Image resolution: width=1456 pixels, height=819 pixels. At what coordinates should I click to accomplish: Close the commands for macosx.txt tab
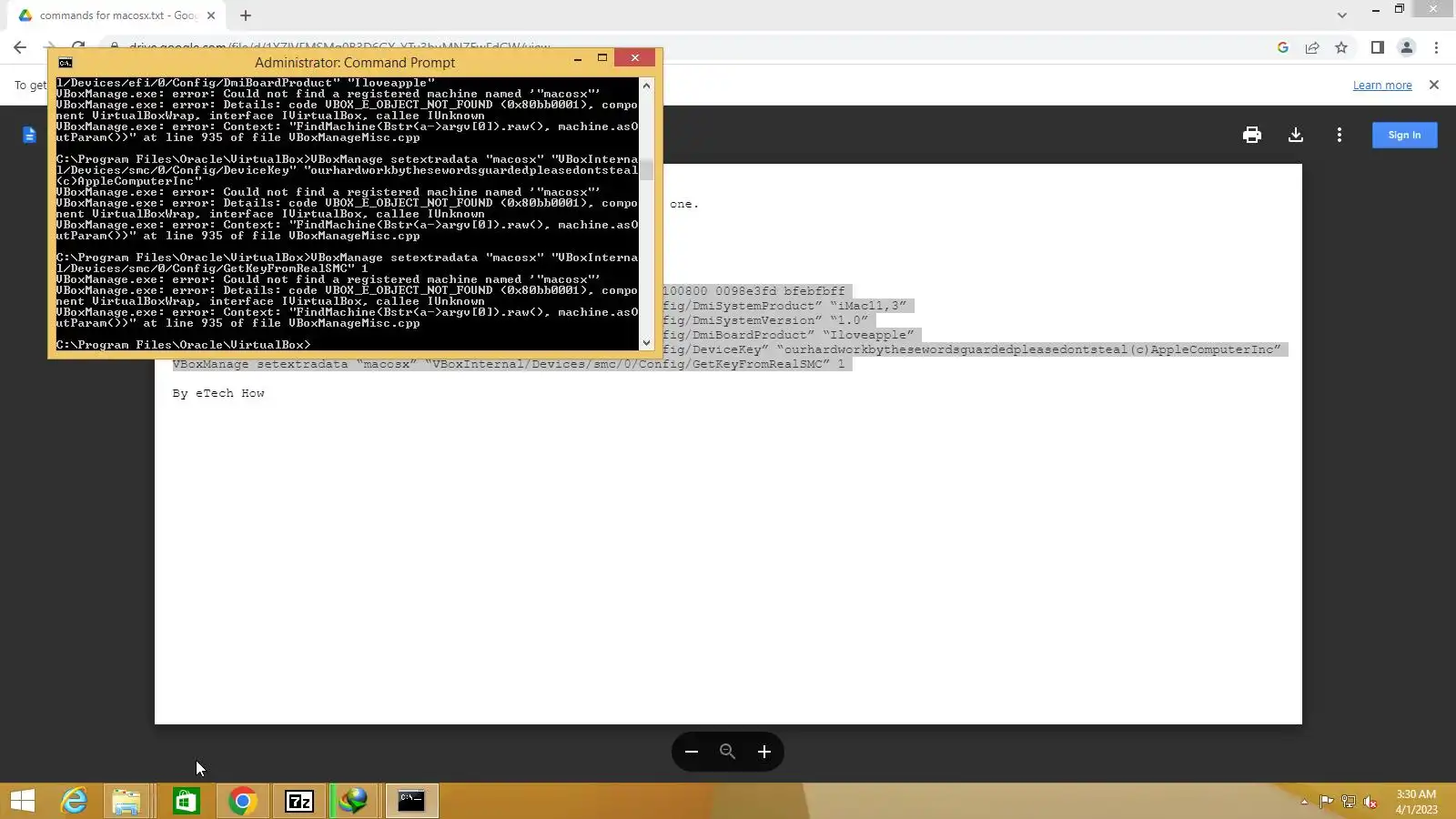tap(211, 15)
